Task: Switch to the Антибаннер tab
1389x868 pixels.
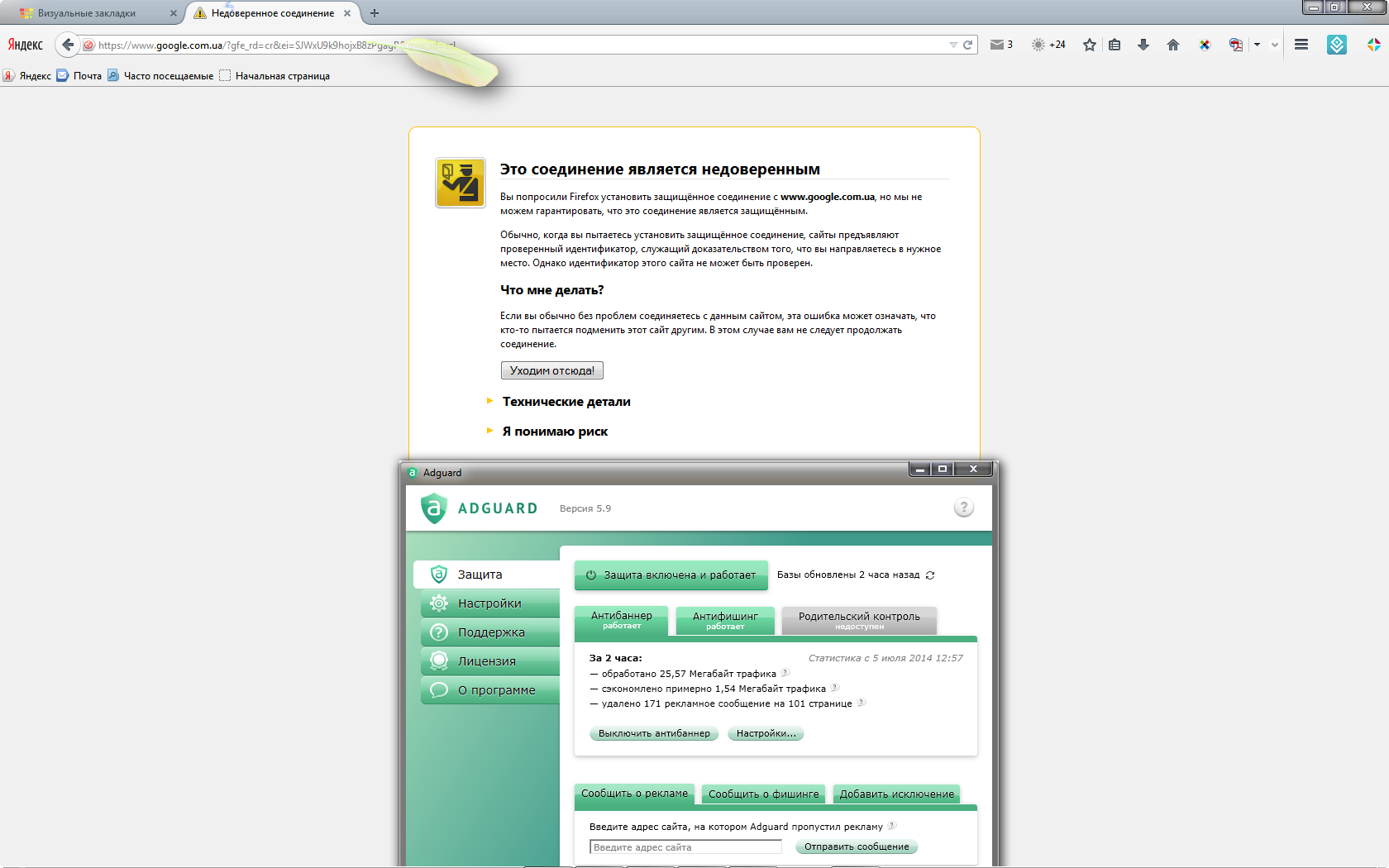Action: coord(621,620)
